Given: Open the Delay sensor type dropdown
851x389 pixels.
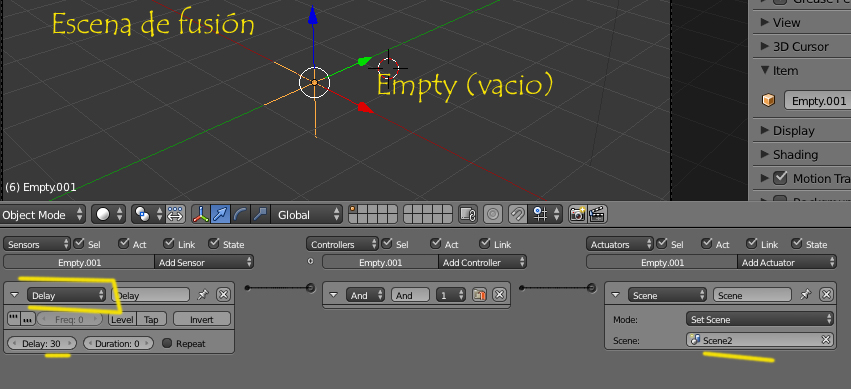Looking at the screenshot, I should (66, 295).
